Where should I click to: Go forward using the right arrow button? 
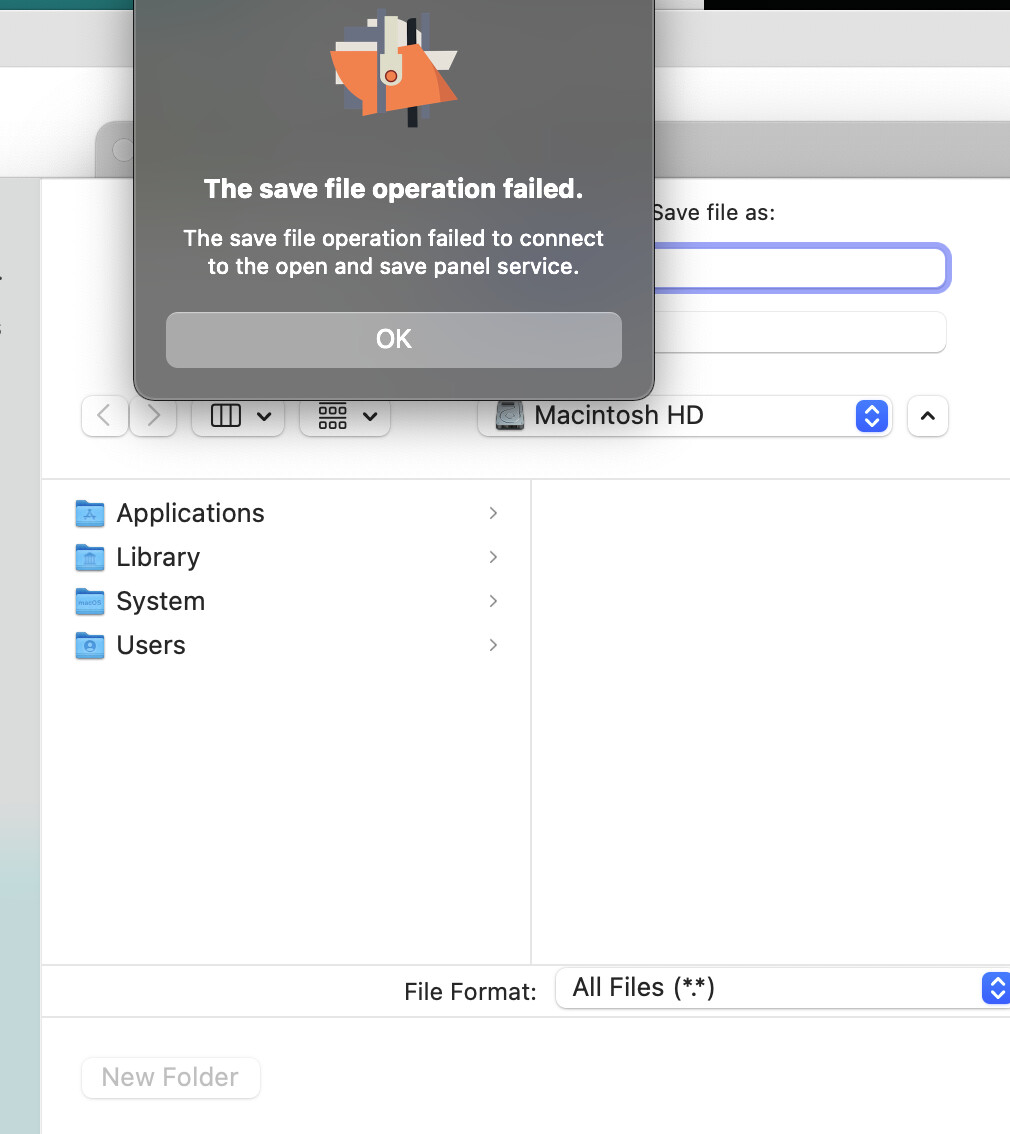tap(153, 416)
